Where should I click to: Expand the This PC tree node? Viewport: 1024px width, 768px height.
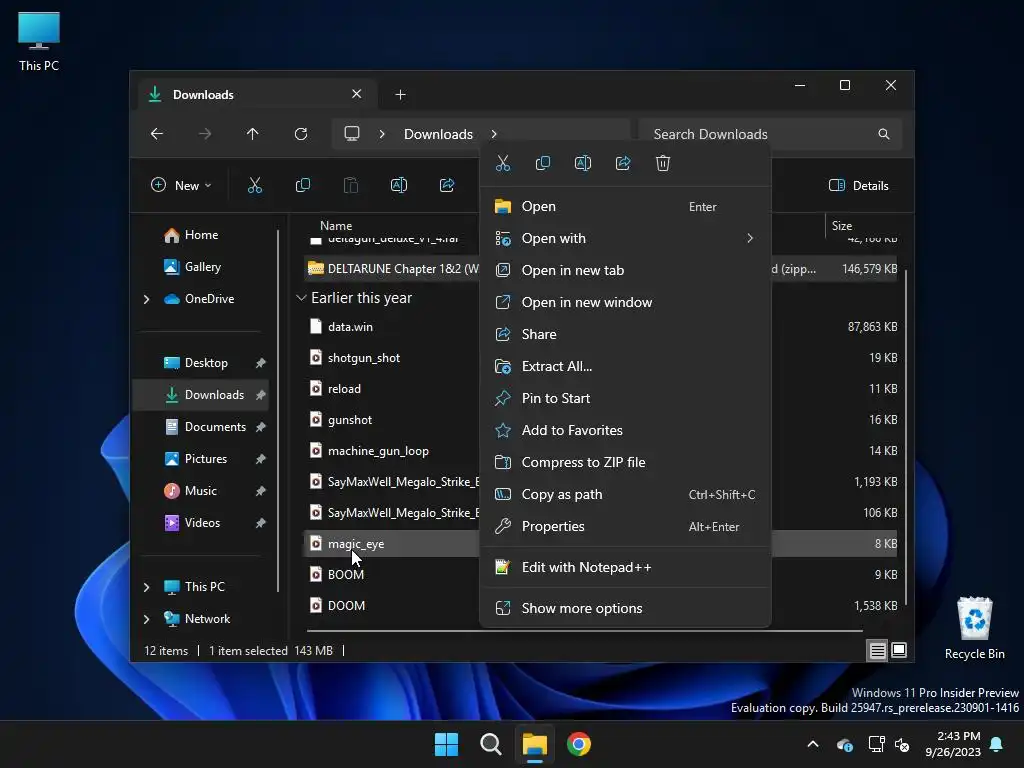146,587
